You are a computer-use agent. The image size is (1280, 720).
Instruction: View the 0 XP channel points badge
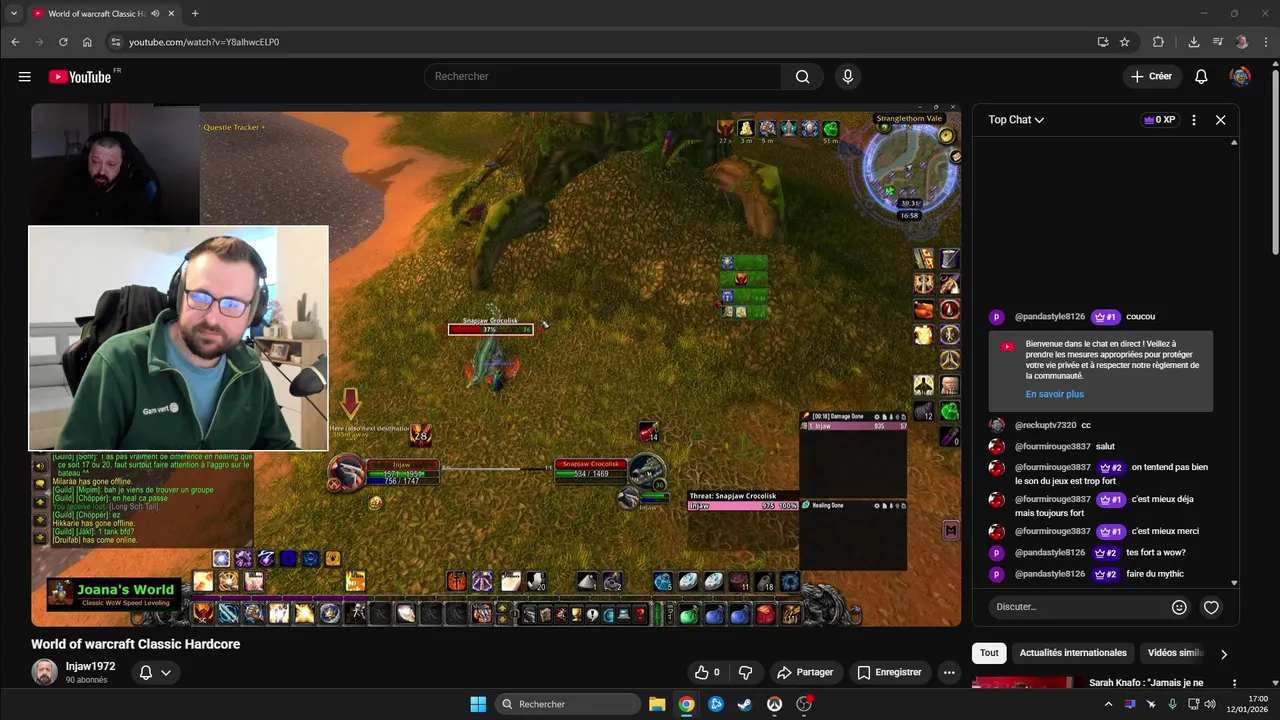(1160, 119)
